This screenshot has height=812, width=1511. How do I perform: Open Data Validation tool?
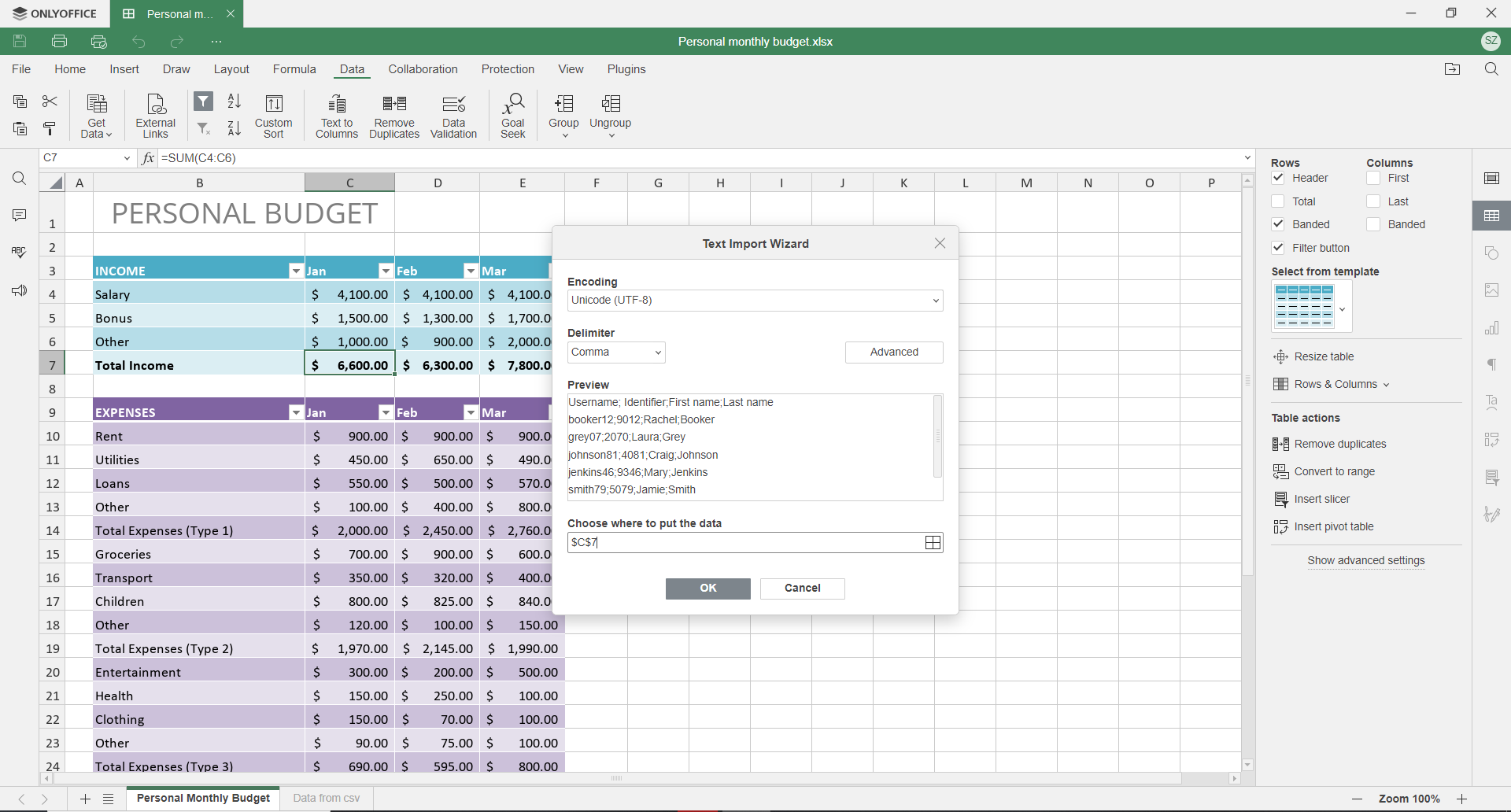454,116
